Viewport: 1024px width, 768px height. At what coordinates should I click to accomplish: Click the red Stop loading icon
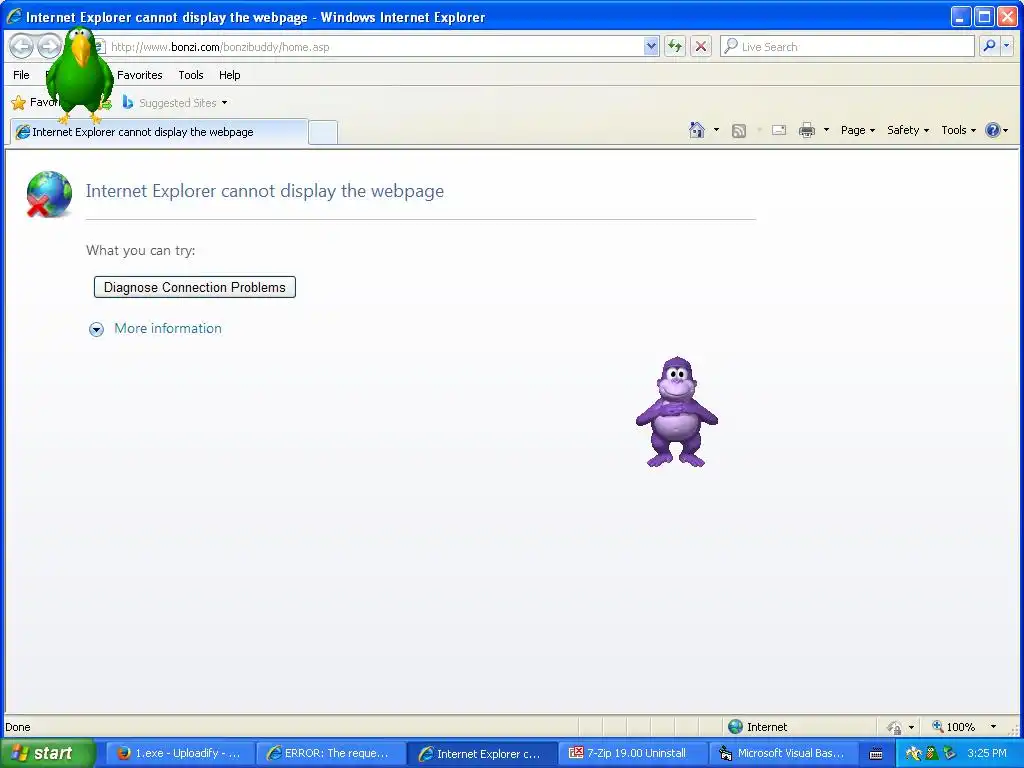point(701,46)
